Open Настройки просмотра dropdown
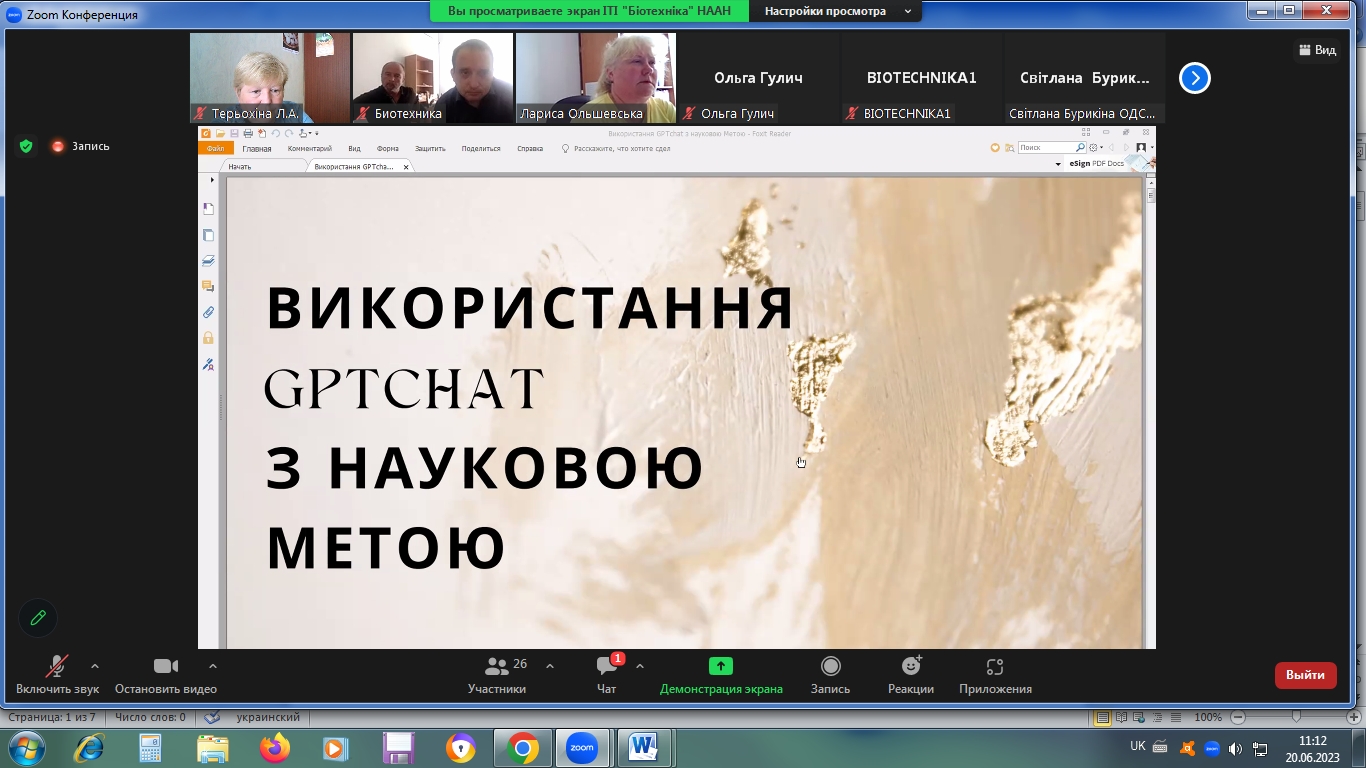Image resolution: width=1366 pixels, height=768 pixels. [x=838, y=11]
